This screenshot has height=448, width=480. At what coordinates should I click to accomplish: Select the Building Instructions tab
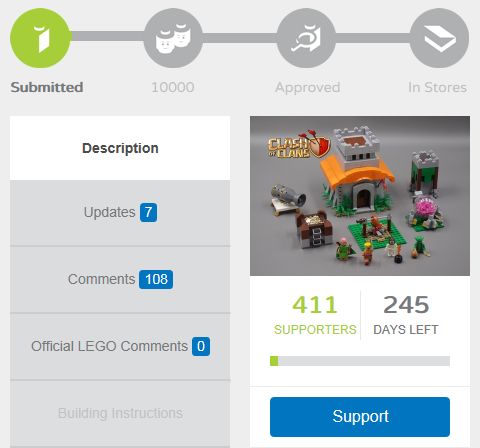point(120,413)
